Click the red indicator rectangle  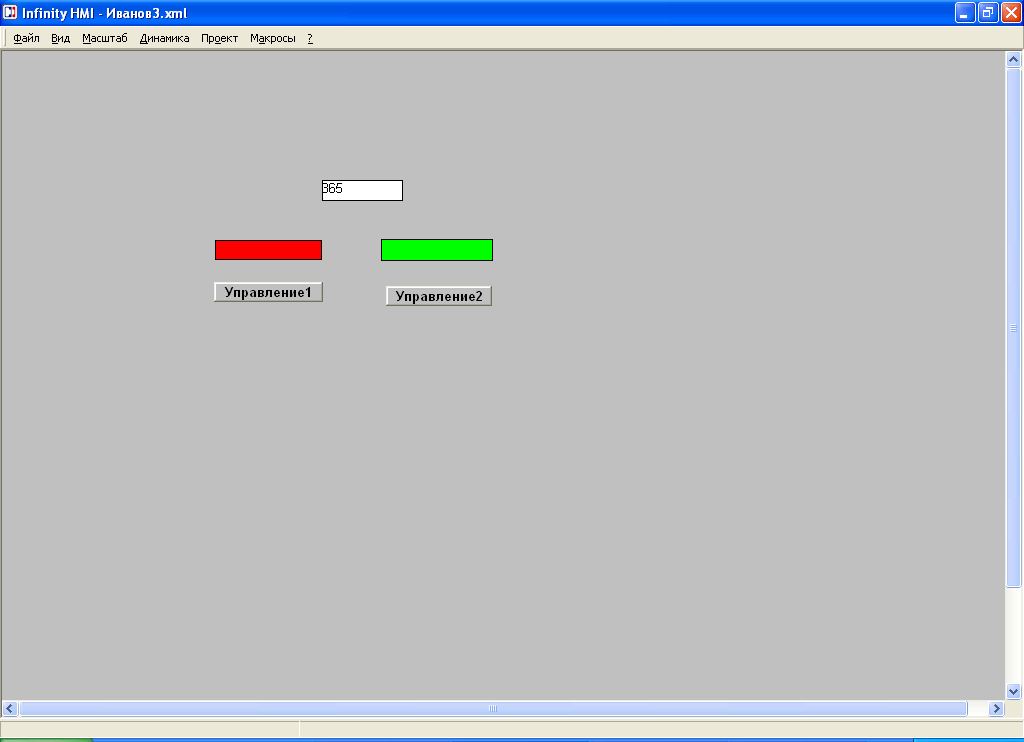tap(268, 250)
